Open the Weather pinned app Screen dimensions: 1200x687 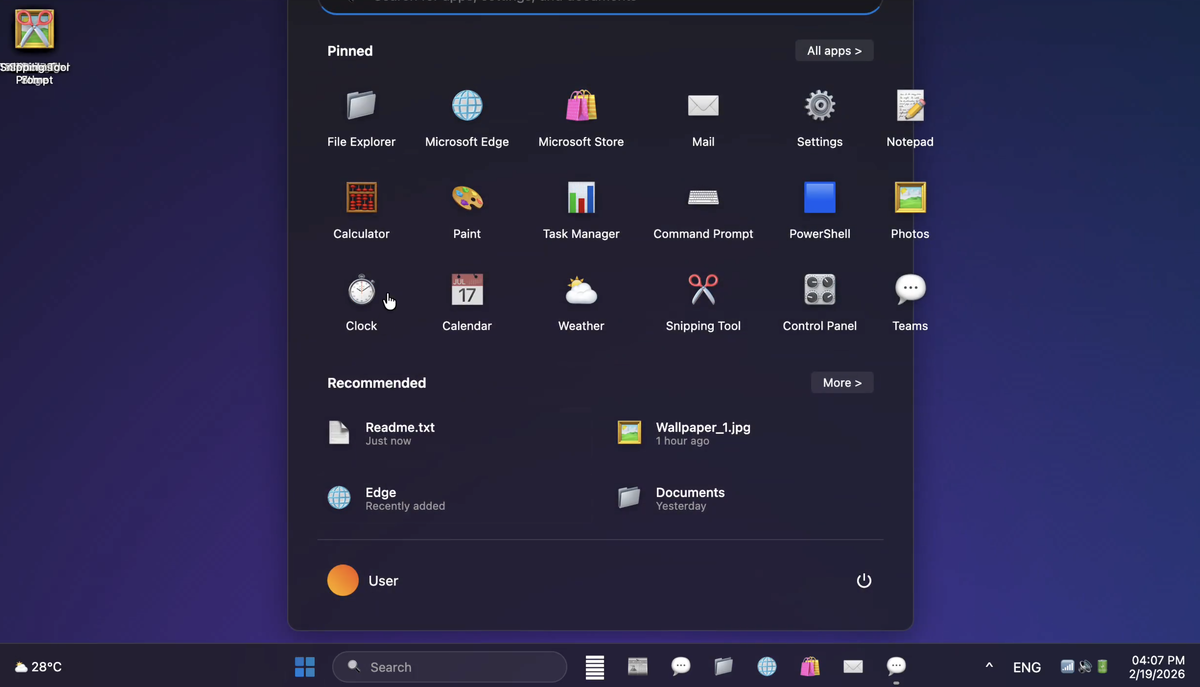pyautogui.click(x=581, y=302)
